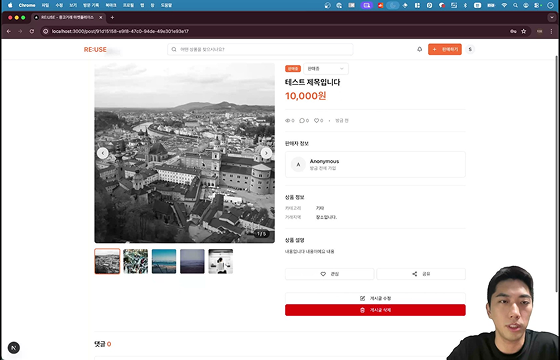560x360 pixels.
Task: Click the heart 관심 button
Action: [329, 274]
